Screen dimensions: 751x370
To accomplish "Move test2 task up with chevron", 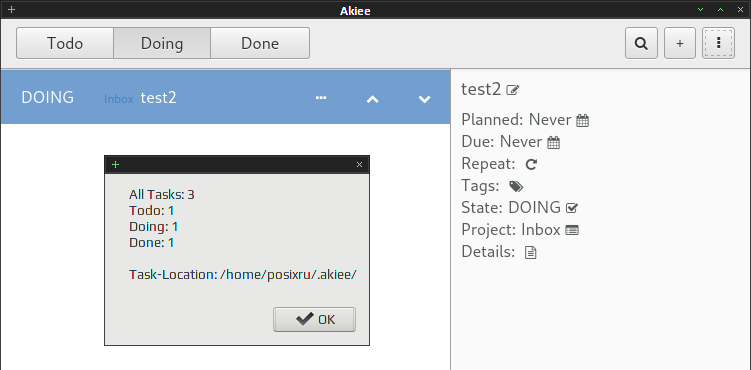I will point(373,99).
